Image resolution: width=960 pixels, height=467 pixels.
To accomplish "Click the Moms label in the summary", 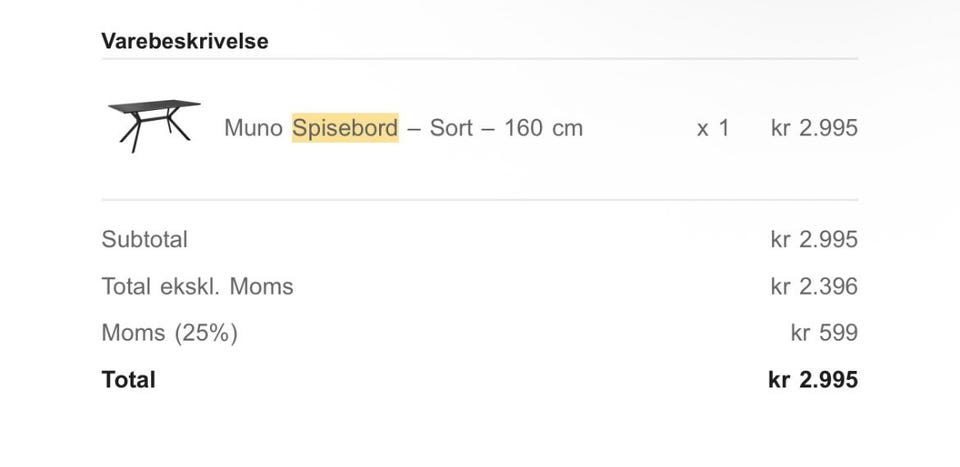I will click(x=135, y=333).
